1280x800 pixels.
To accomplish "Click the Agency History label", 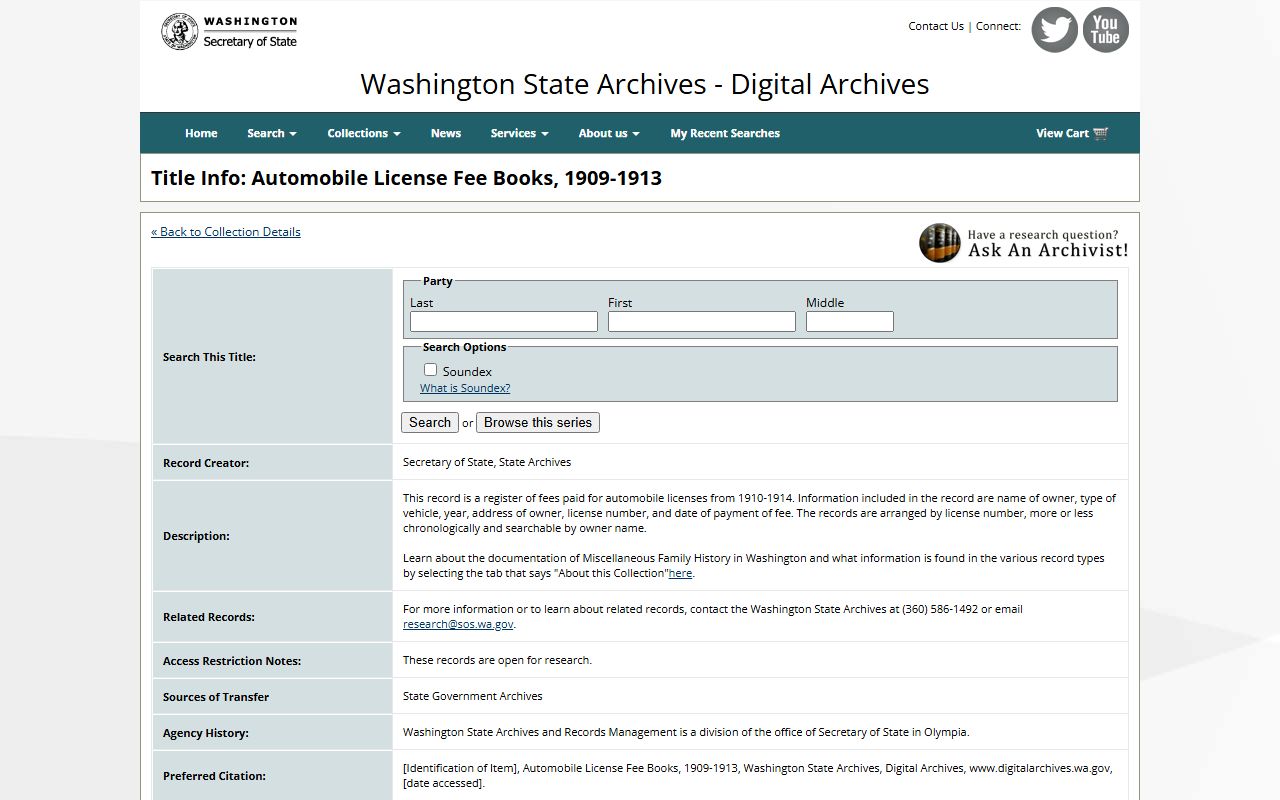I will click(x=206, y=733).
